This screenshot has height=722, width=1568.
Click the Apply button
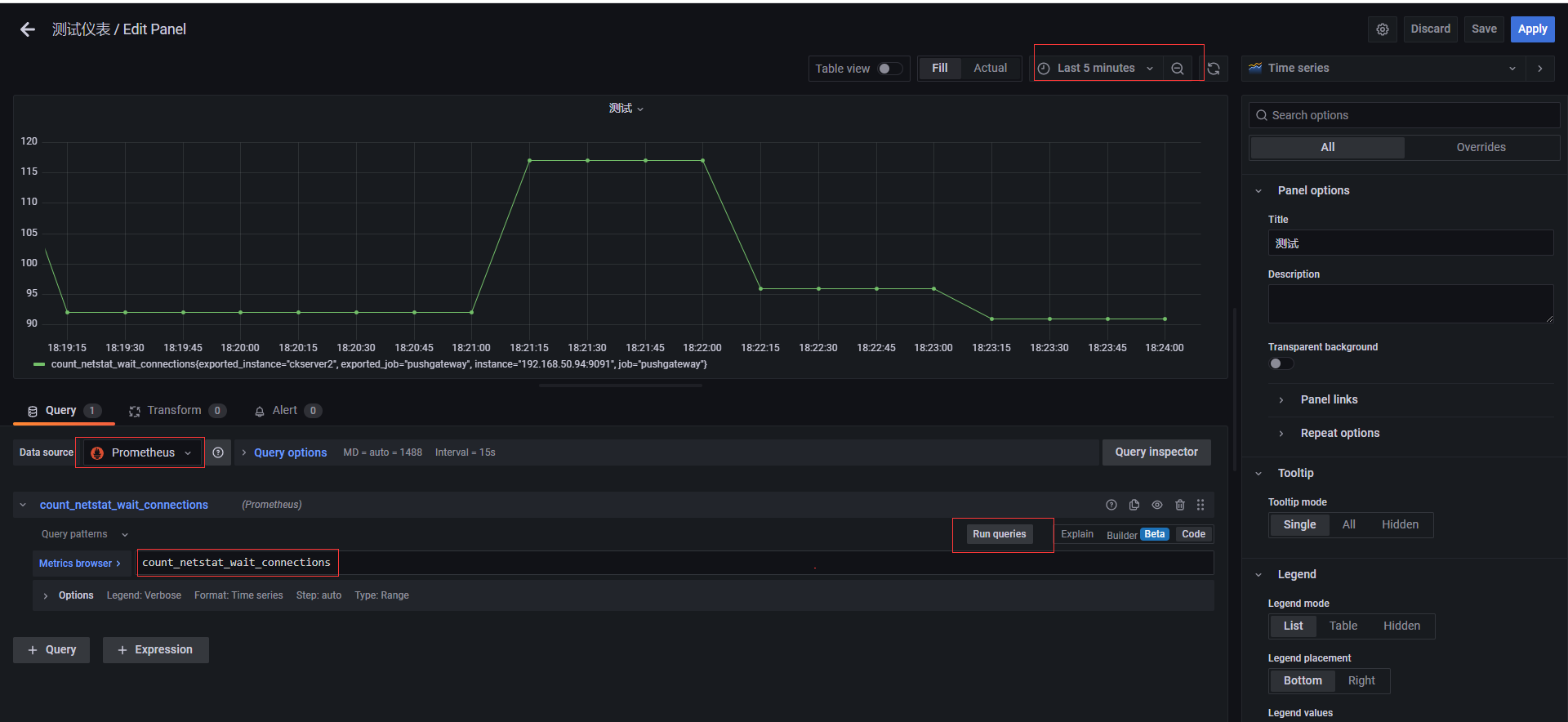click(1532, 29)
